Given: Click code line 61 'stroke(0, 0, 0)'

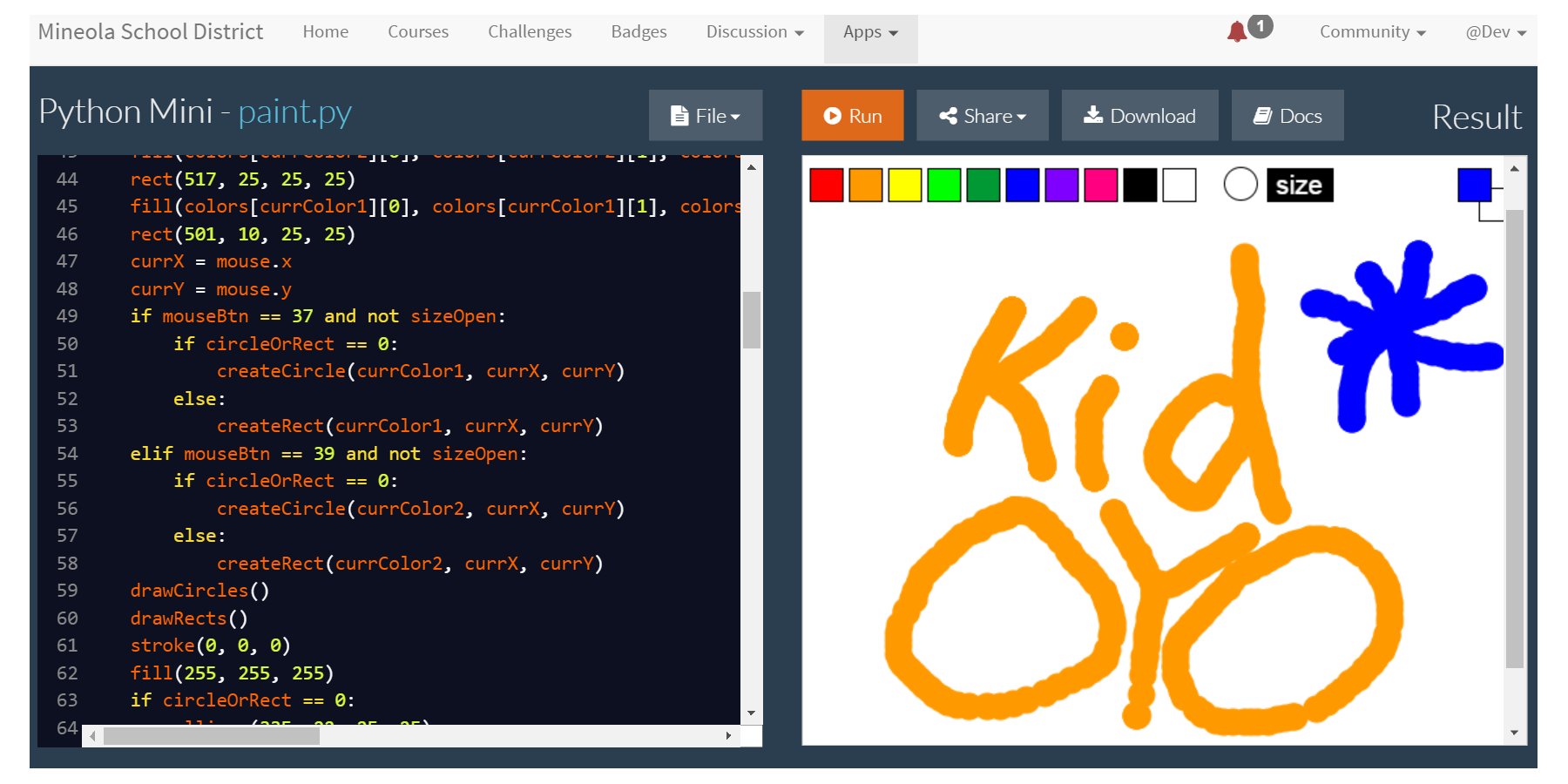Looking at the screenshot, I should click(x=210, y=645).
